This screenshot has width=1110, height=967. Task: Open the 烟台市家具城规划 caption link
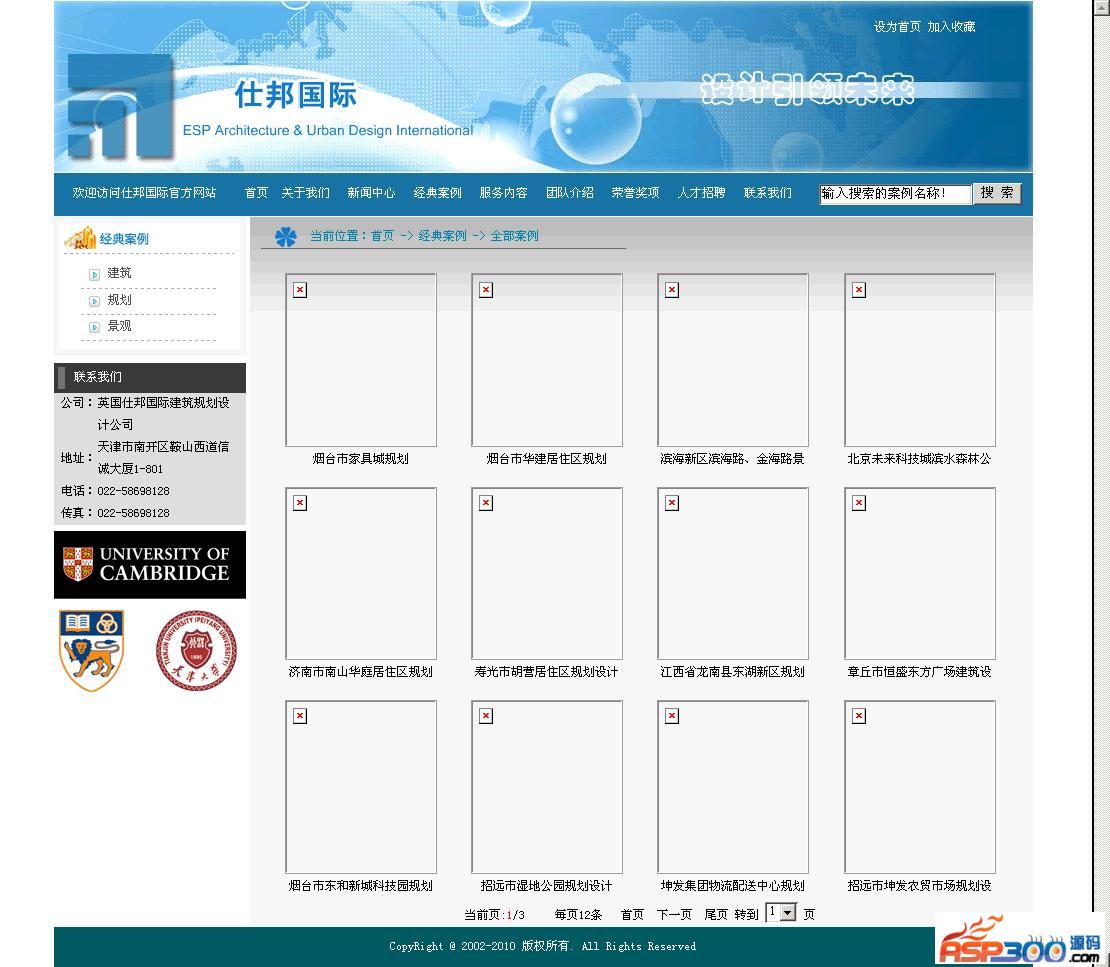(360, 459)
